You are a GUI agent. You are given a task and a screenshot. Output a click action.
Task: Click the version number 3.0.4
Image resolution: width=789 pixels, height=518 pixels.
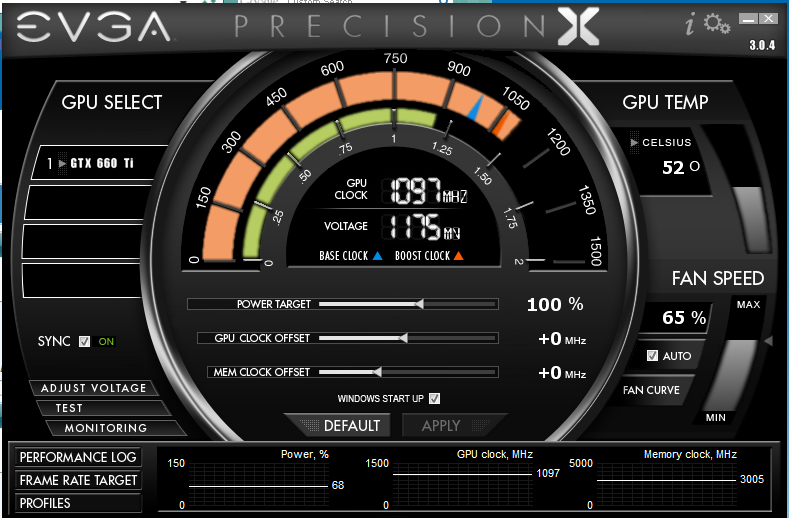pyautogui.click(x=762, y=45)
